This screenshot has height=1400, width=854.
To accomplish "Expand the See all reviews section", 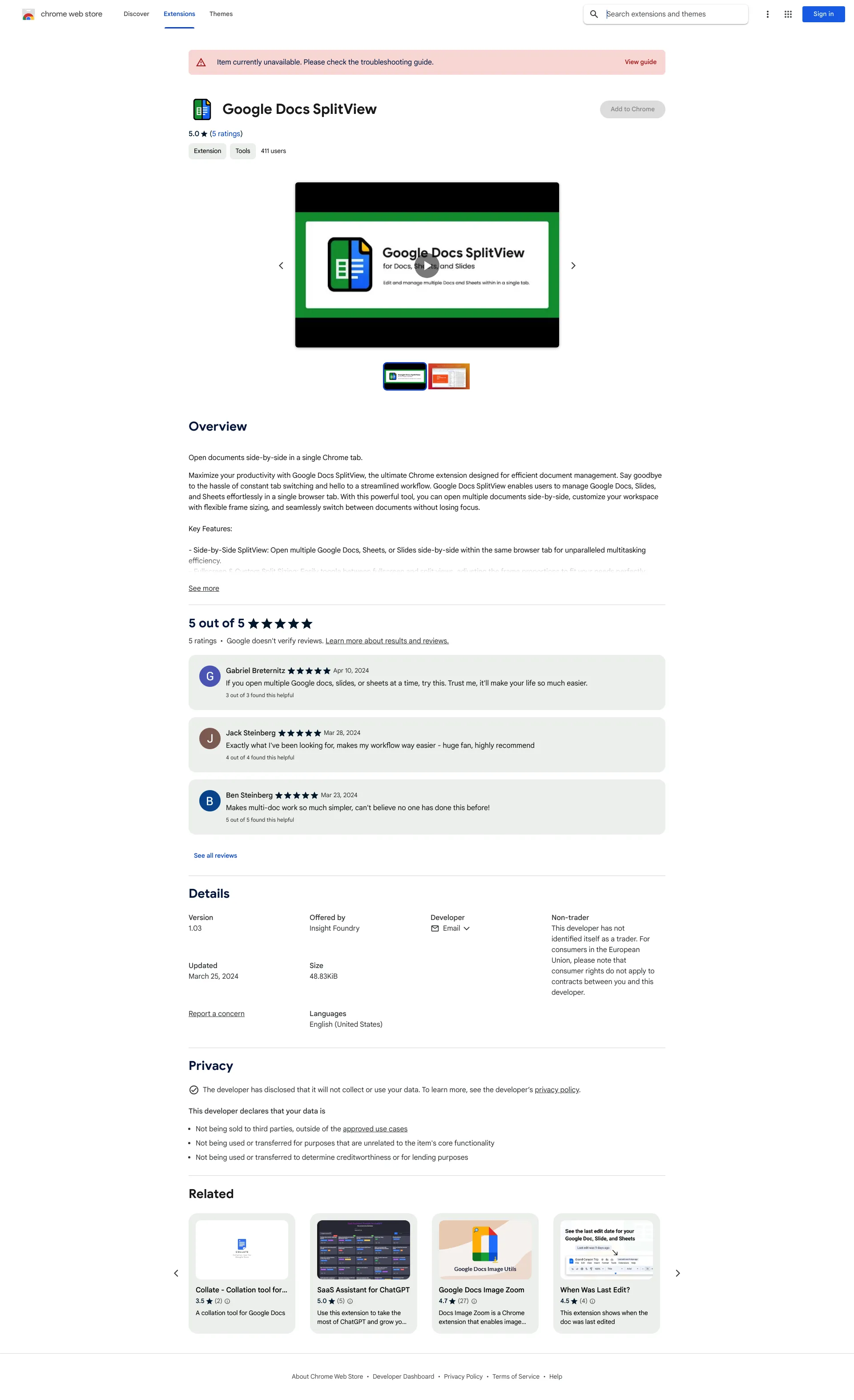I will coord(215,855).
